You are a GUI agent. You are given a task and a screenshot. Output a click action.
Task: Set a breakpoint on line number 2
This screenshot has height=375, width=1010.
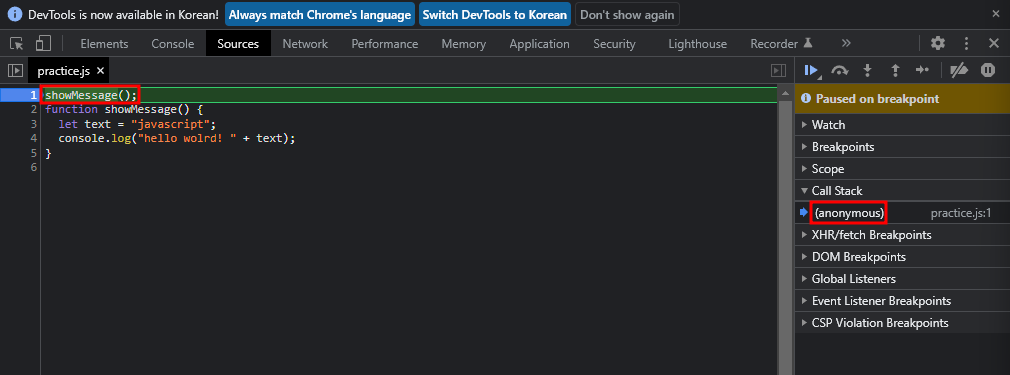point(33,110)
